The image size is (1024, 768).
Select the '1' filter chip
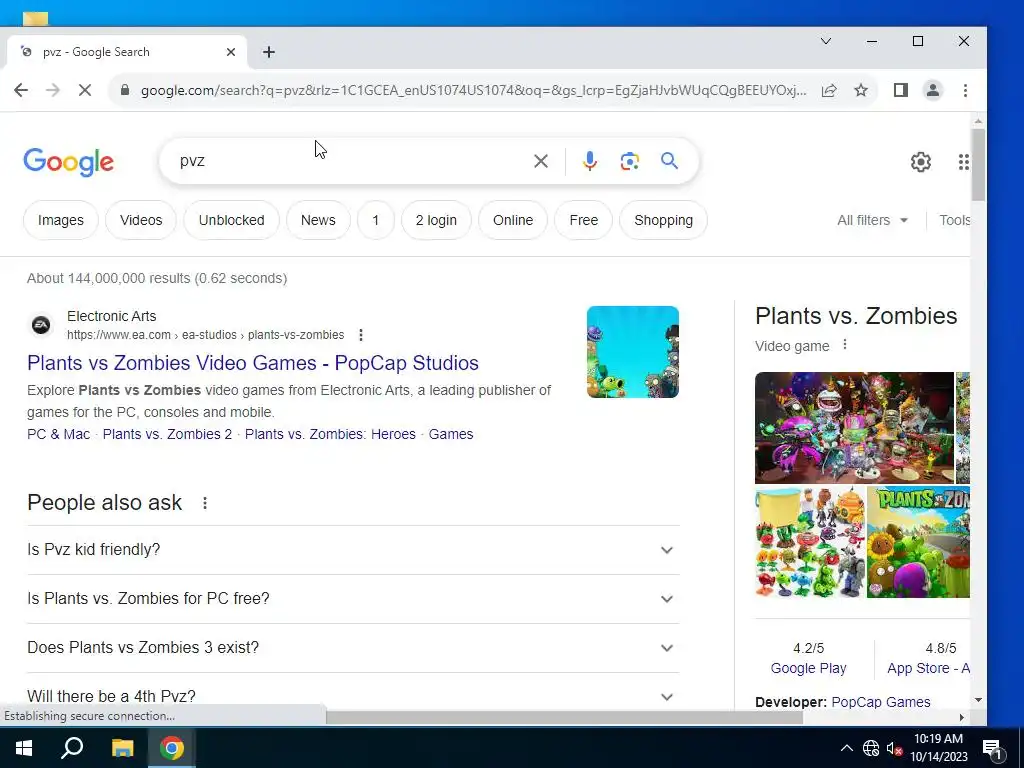pos(376,220)
